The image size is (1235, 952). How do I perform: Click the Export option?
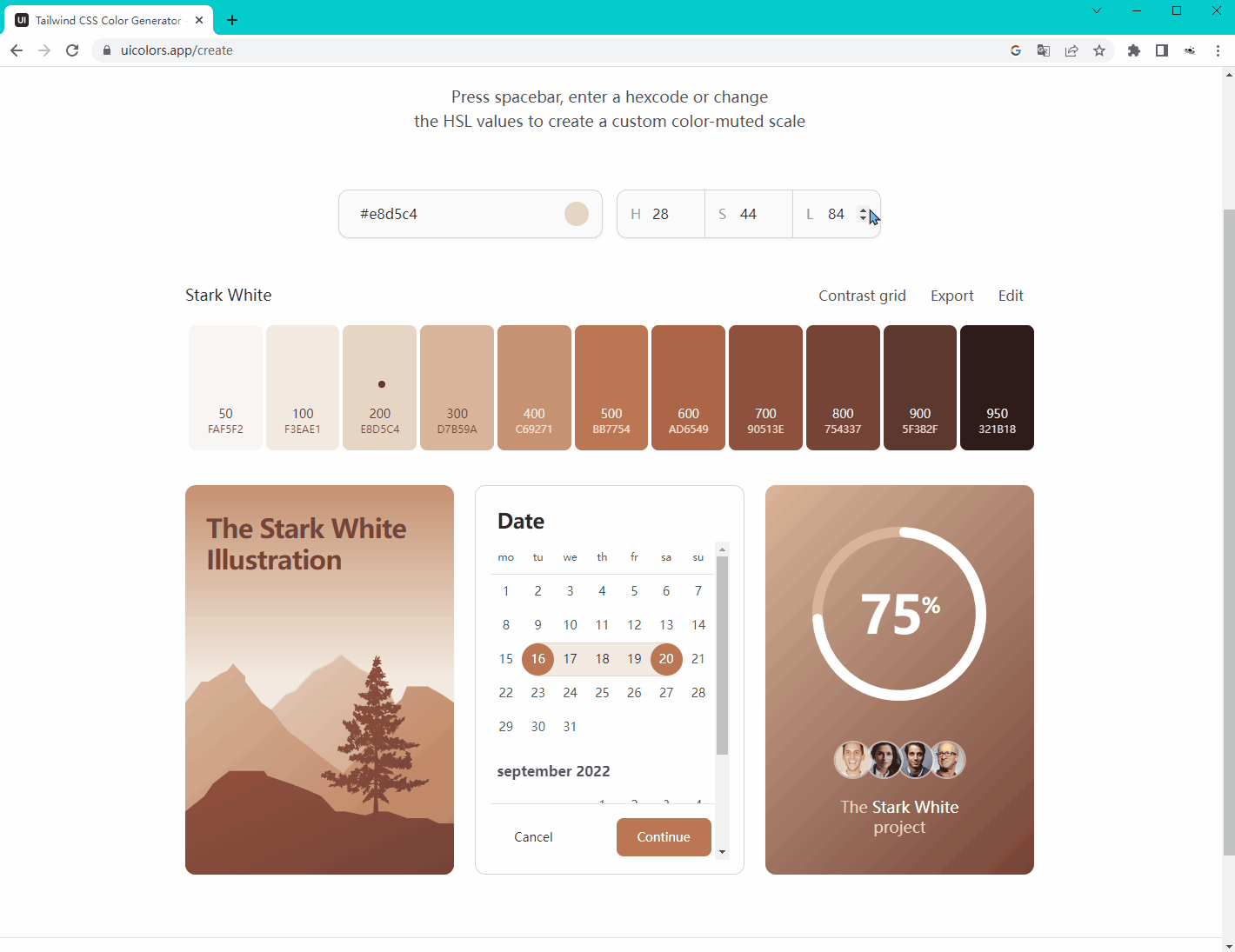[951, 296]
